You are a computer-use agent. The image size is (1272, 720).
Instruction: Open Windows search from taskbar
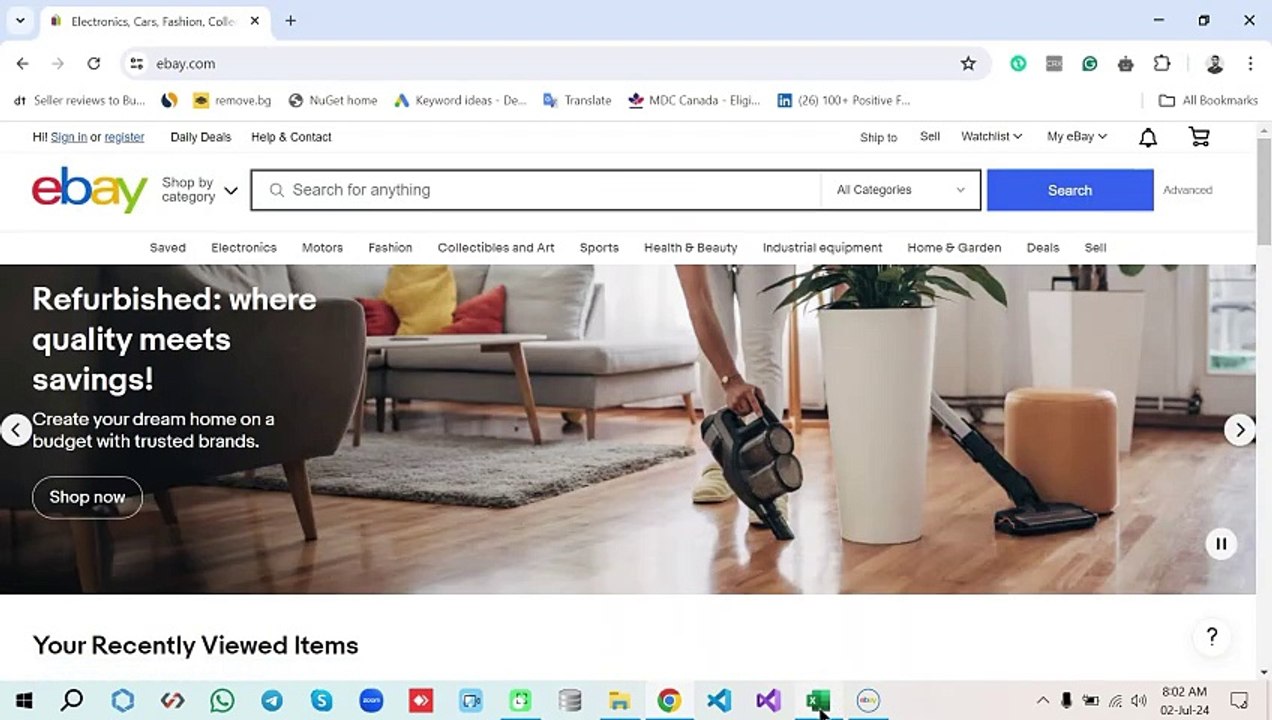tap(72, 700)
